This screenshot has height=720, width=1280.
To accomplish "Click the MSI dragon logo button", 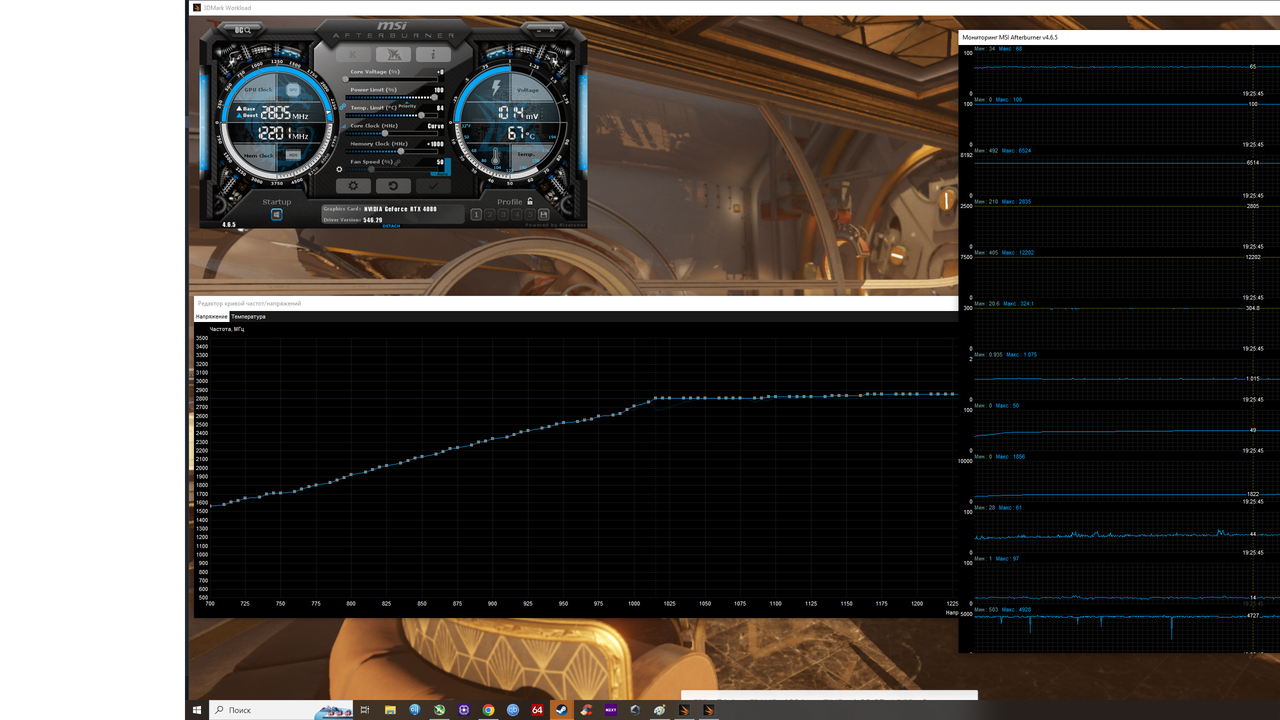I will tap(393, 54).
